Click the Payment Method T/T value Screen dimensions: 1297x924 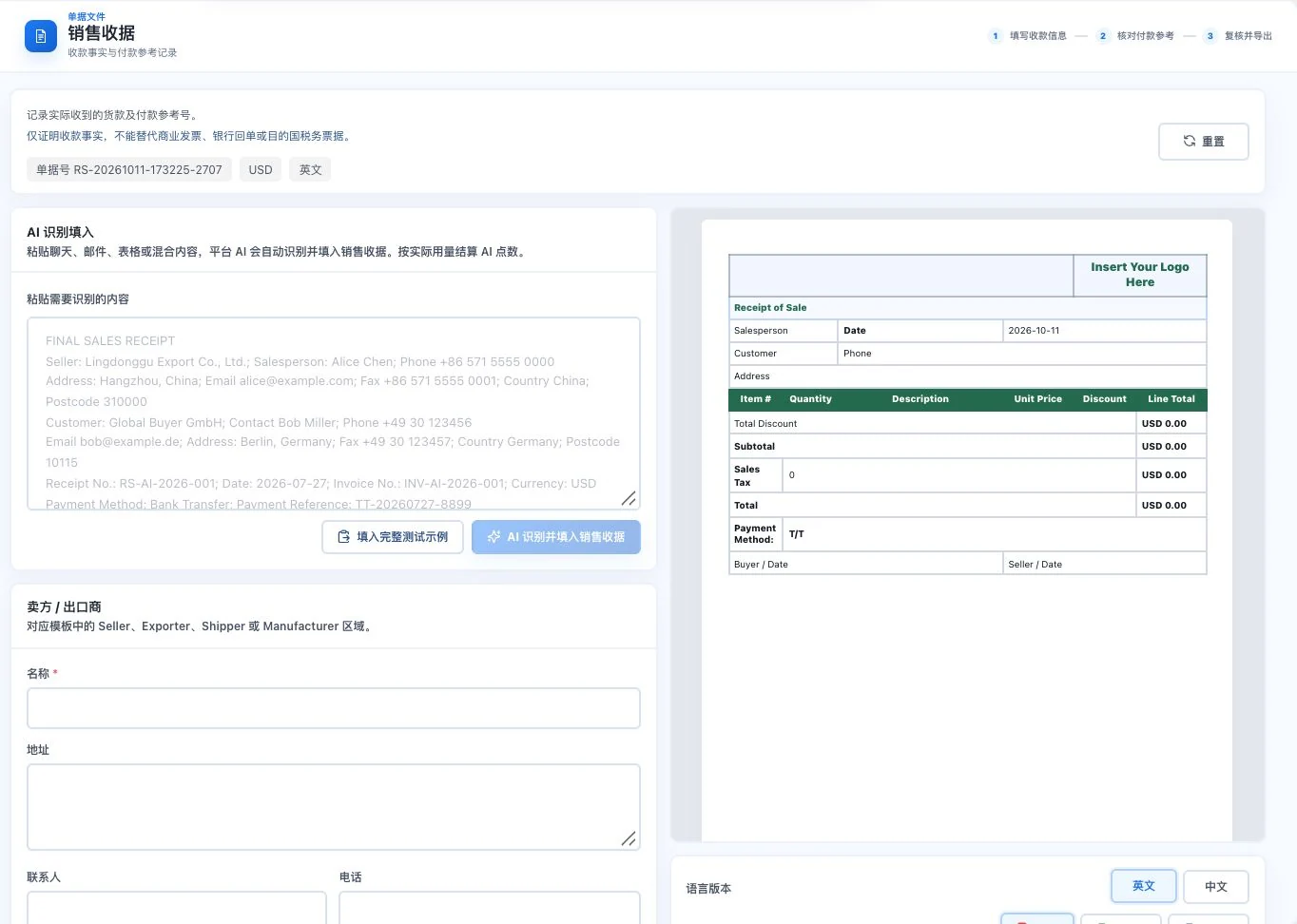coord(797,534)
